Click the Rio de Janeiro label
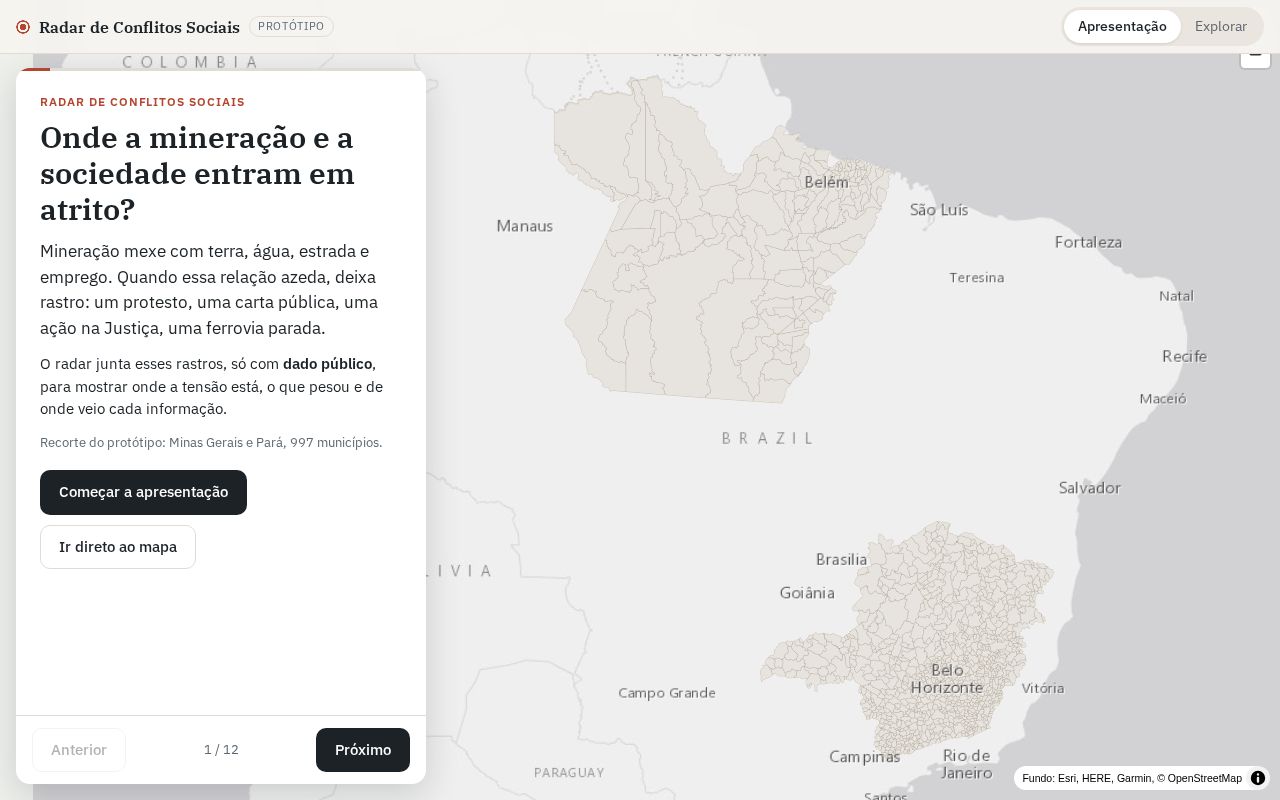 pos(966,764)
